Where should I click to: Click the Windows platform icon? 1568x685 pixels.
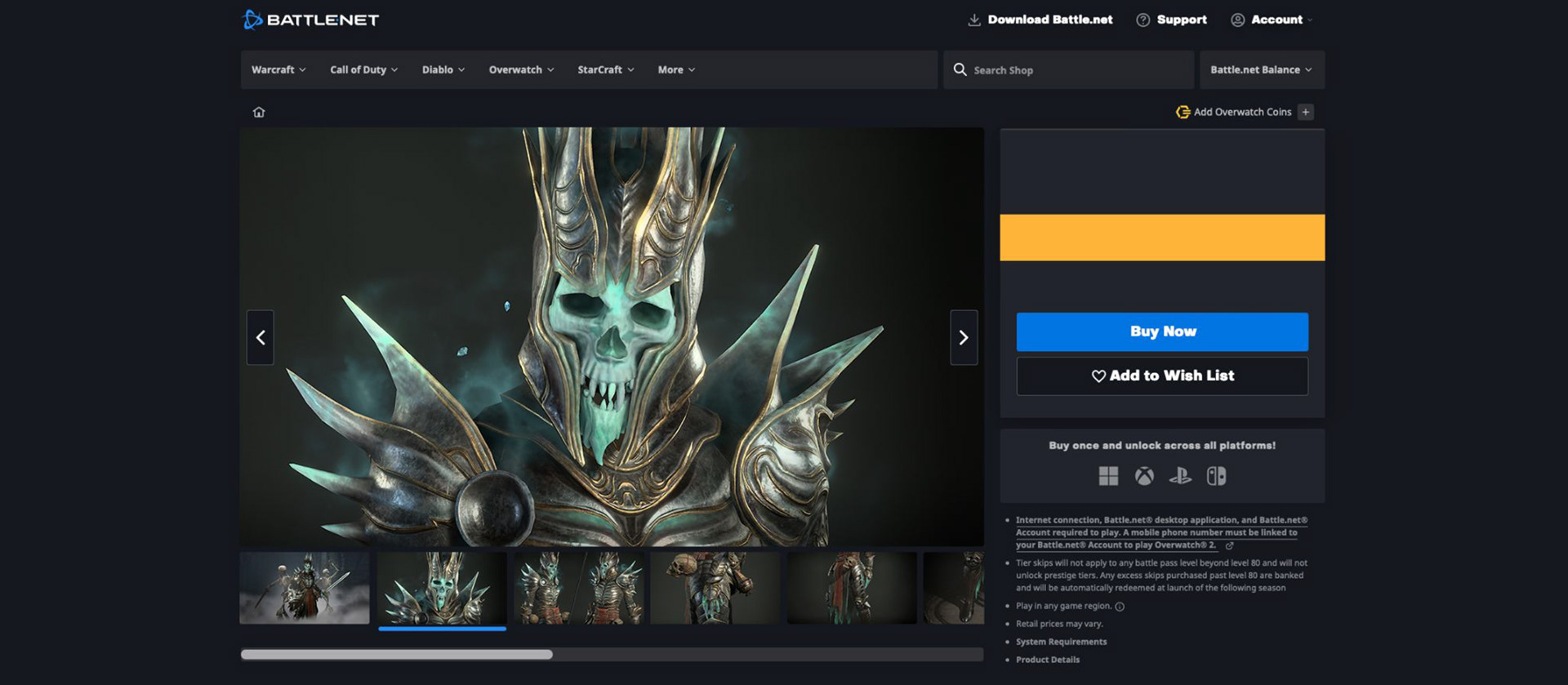click(x=1108, y=476)
